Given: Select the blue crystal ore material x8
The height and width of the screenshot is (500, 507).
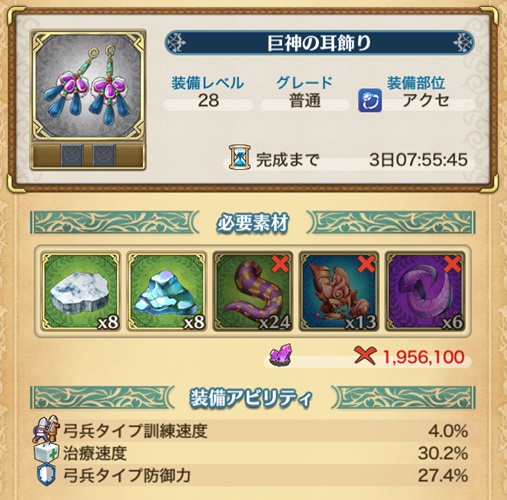Looking at the screenshot, I should [x=166, y=291].
